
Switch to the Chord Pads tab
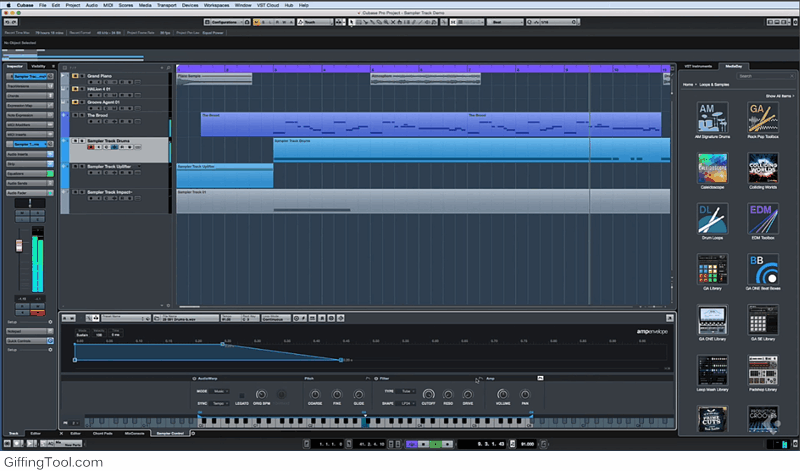click(103, 434)
